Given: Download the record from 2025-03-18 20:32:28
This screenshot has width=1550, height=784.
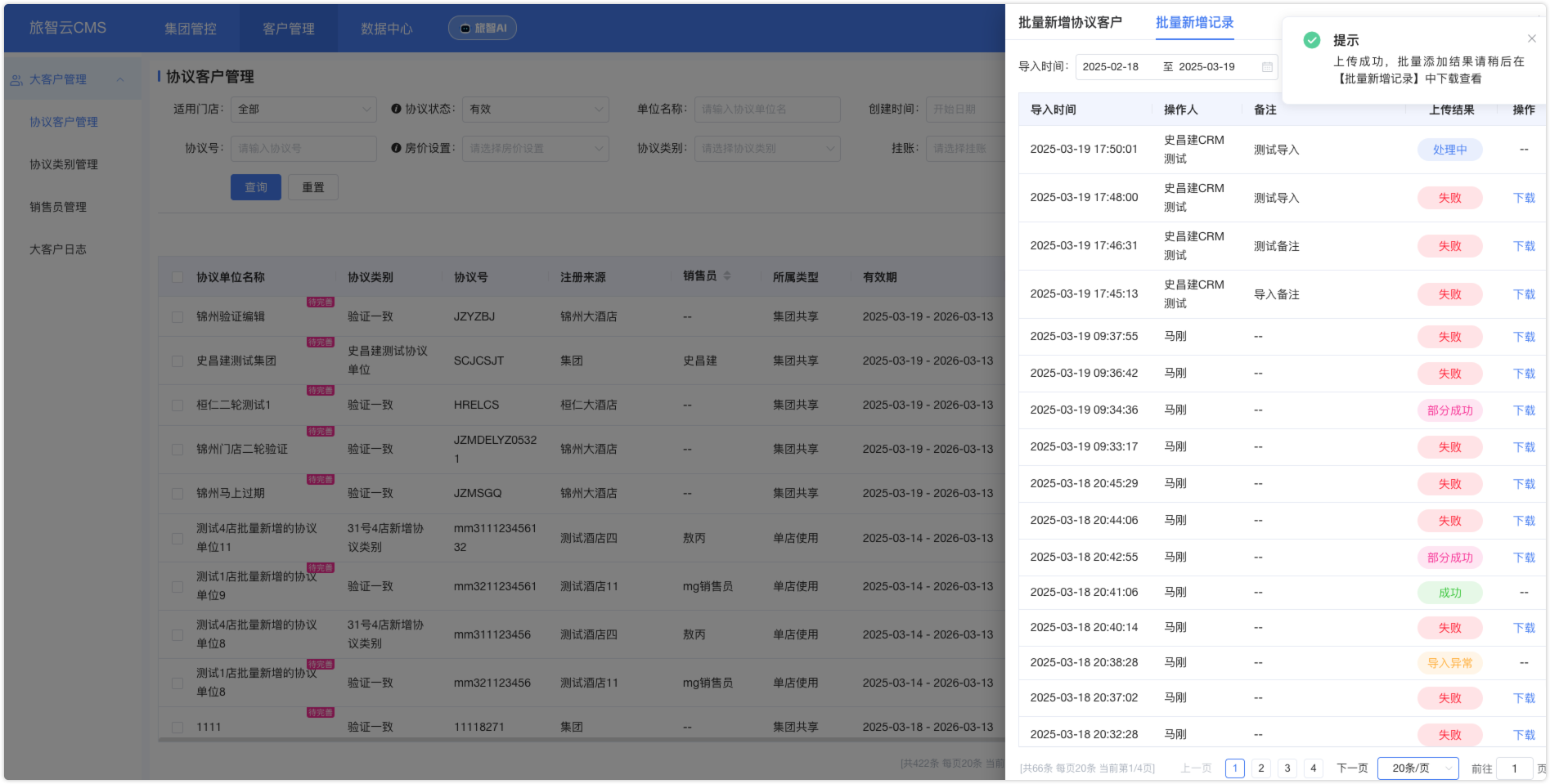Looking at the screenshot, I should pos(1524,735).
